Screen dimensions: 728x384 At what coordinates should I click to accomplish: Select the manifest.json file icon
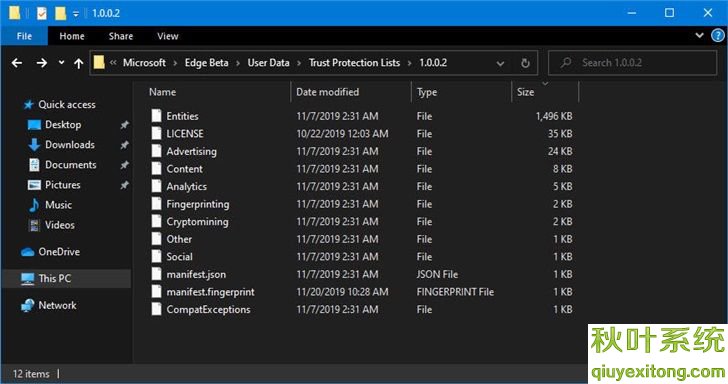click(157, 274)
